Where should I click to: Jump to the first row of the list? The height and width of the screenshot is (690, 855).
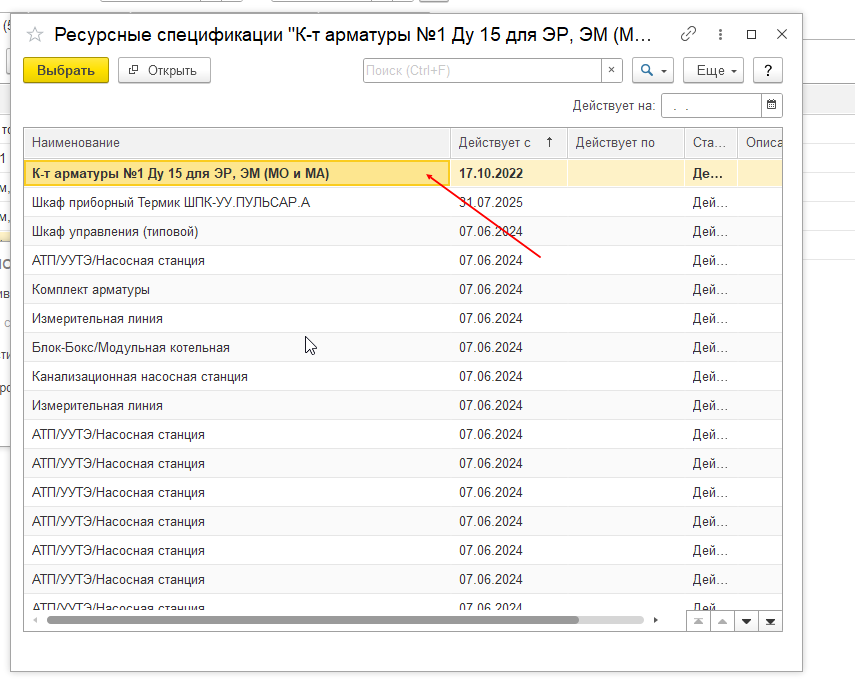tap(698, 621)
